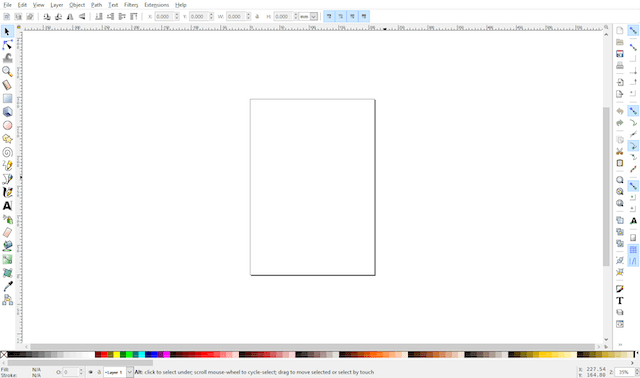Select the Rectangle tool
This screenshot has height=378, width=640.
7,98
